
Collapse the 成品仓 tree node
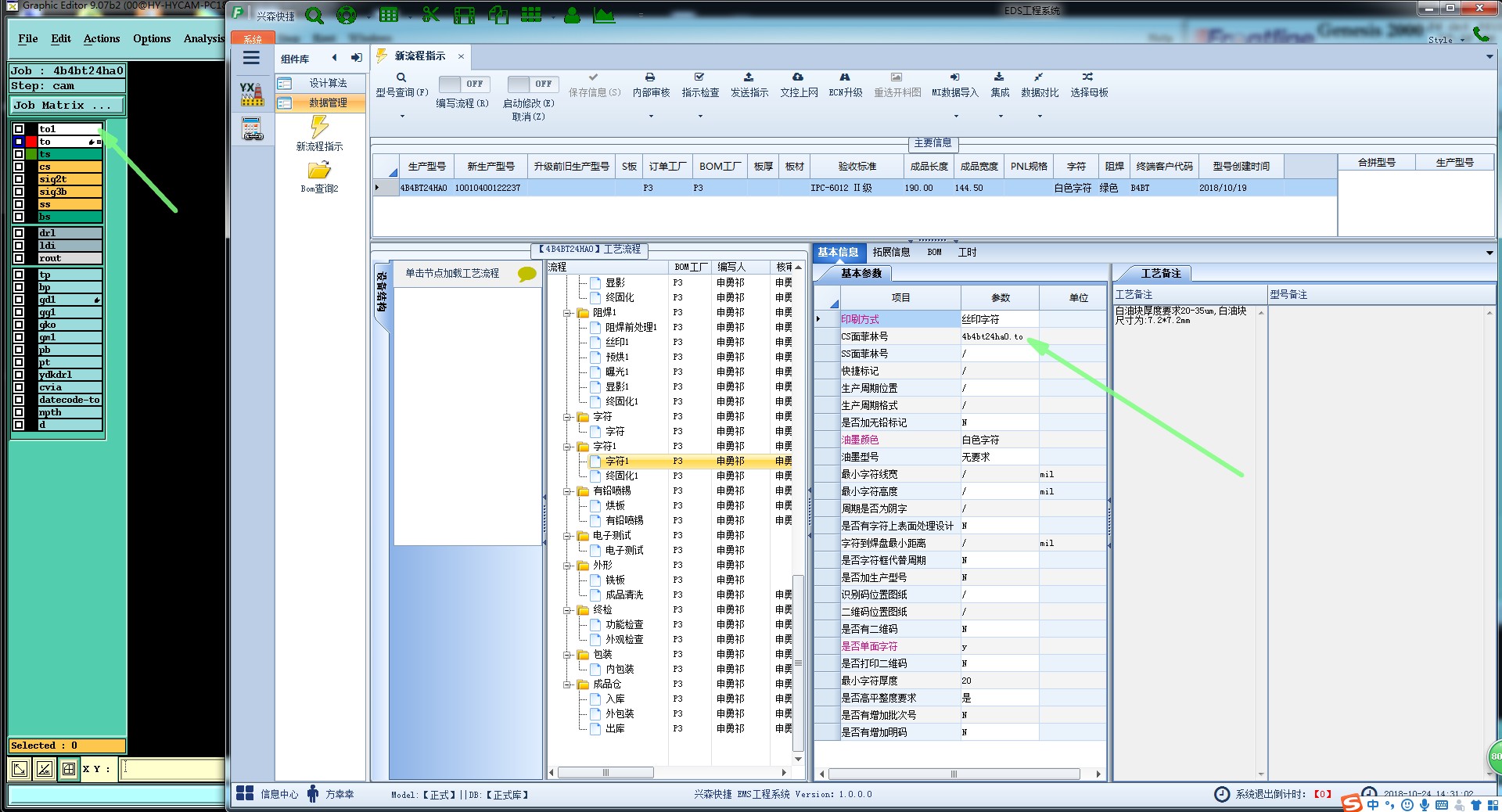tap(568, 684)
